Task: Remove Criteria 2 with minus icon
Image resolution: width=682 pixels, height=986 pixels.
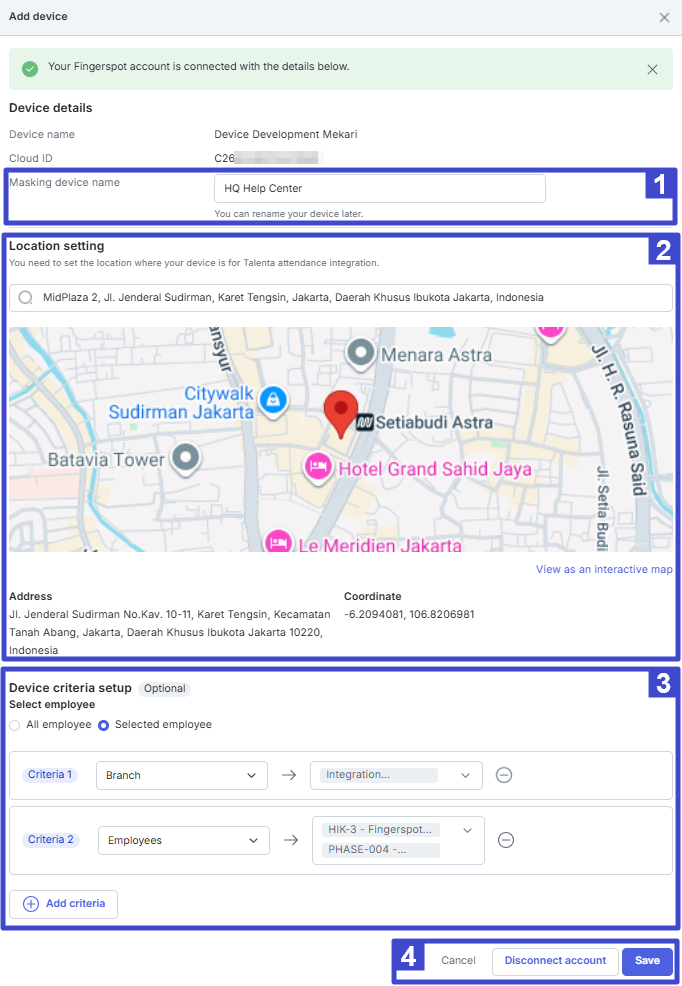Action: (506, 840)
